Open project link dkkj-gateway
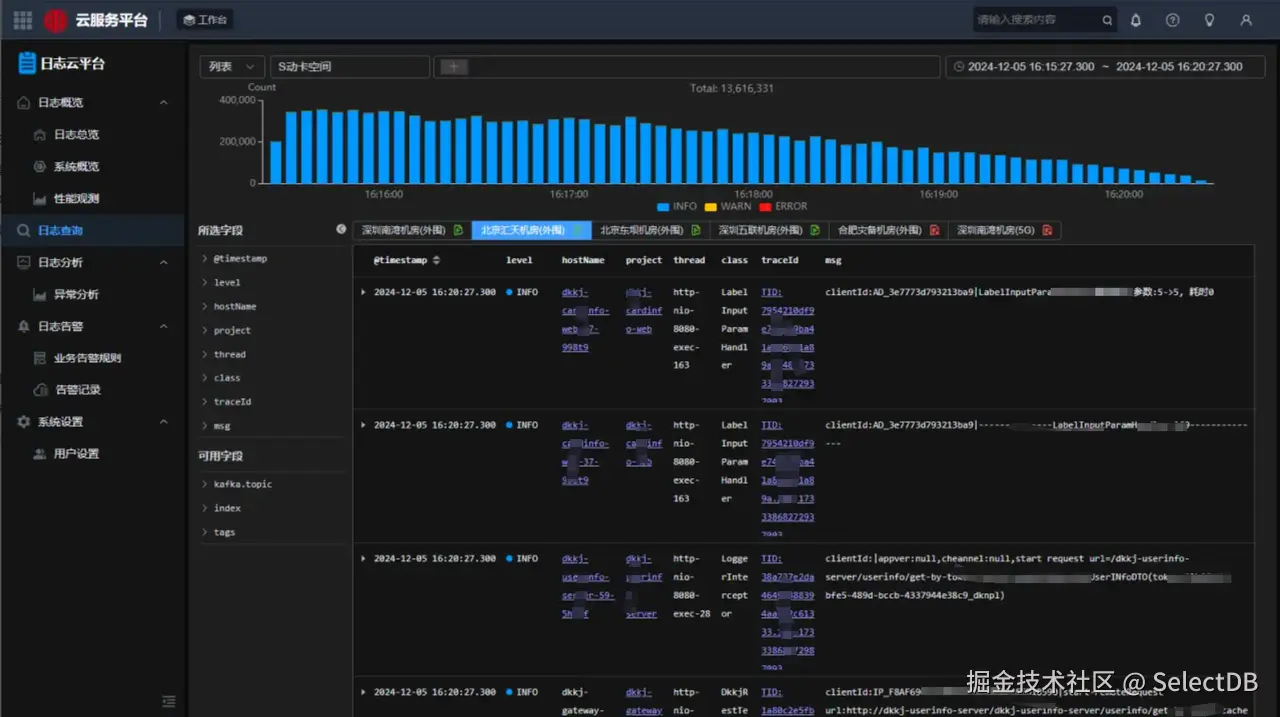This screenshot has width=1280, height=717. (x=644, y=701)
